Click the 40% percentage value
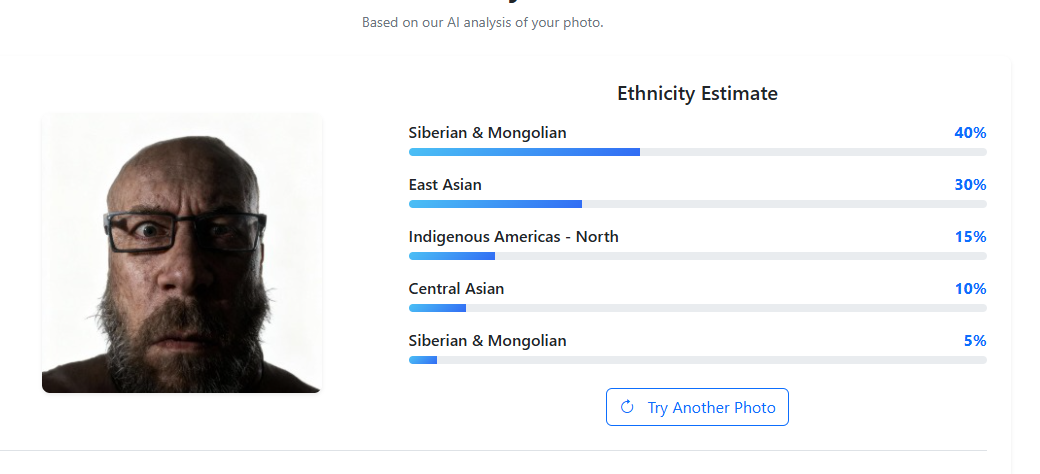Screen dimensions: 1040x474 click(x=970, y=133)
